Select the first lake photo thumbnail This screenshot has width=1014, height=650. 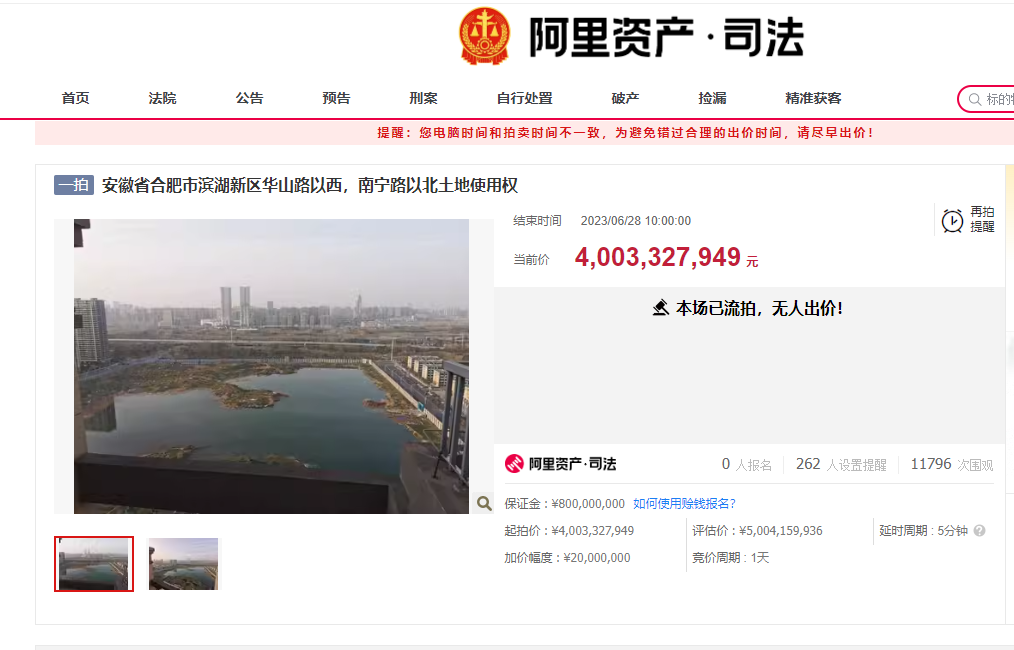click(x=94, y=564)
